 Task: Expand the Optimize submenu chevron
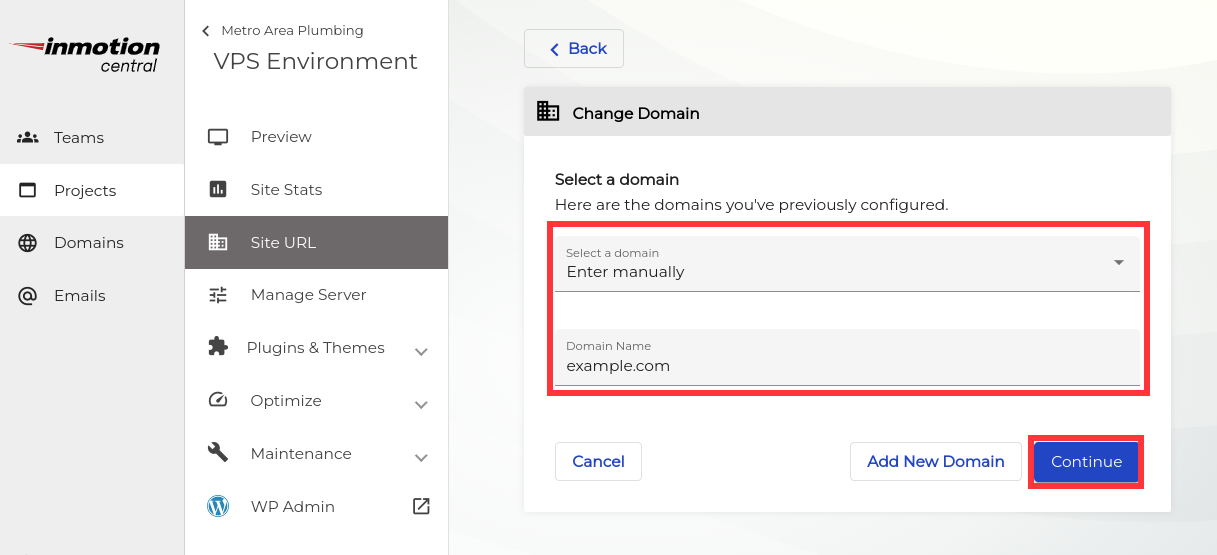(x=421, y=404)
